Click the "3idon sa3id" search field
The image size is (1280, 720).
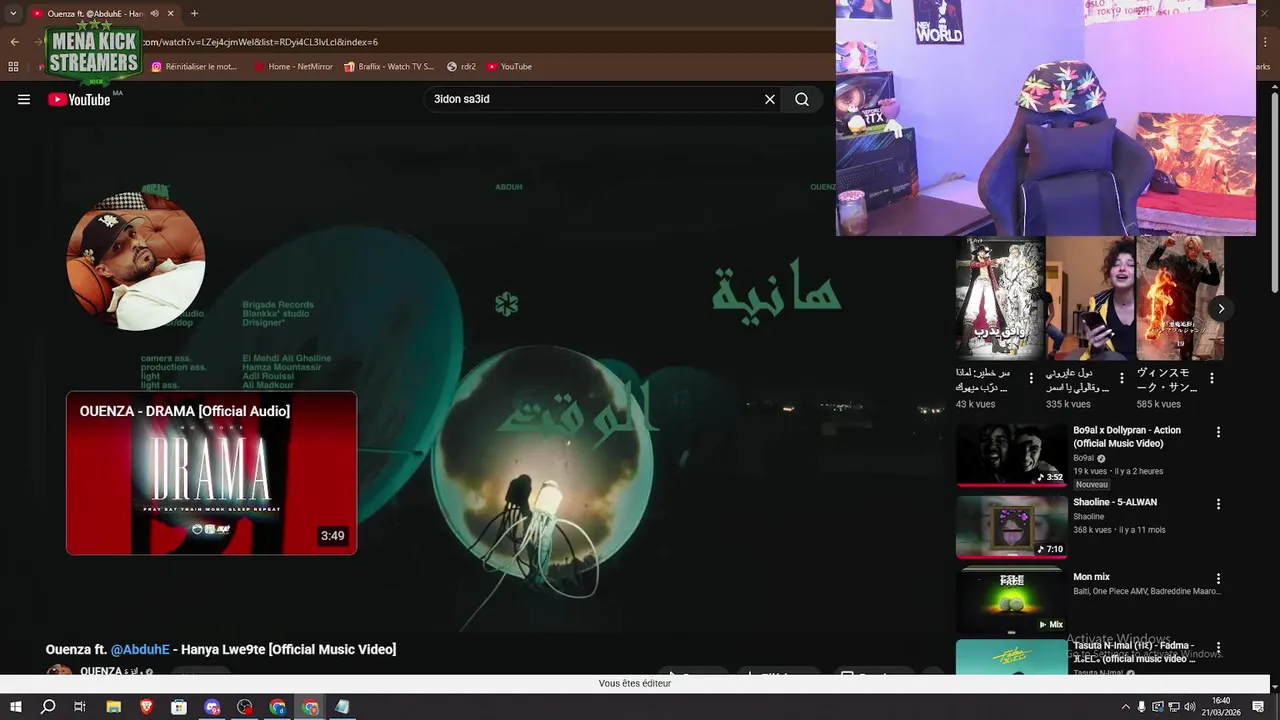tap(593, 99)
